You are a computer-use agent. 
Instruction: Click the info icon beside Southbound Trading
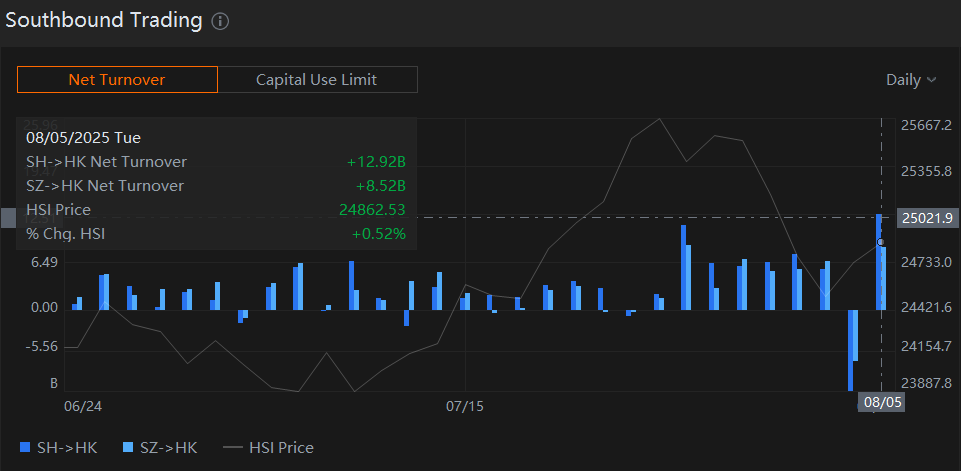click(220, 21)
